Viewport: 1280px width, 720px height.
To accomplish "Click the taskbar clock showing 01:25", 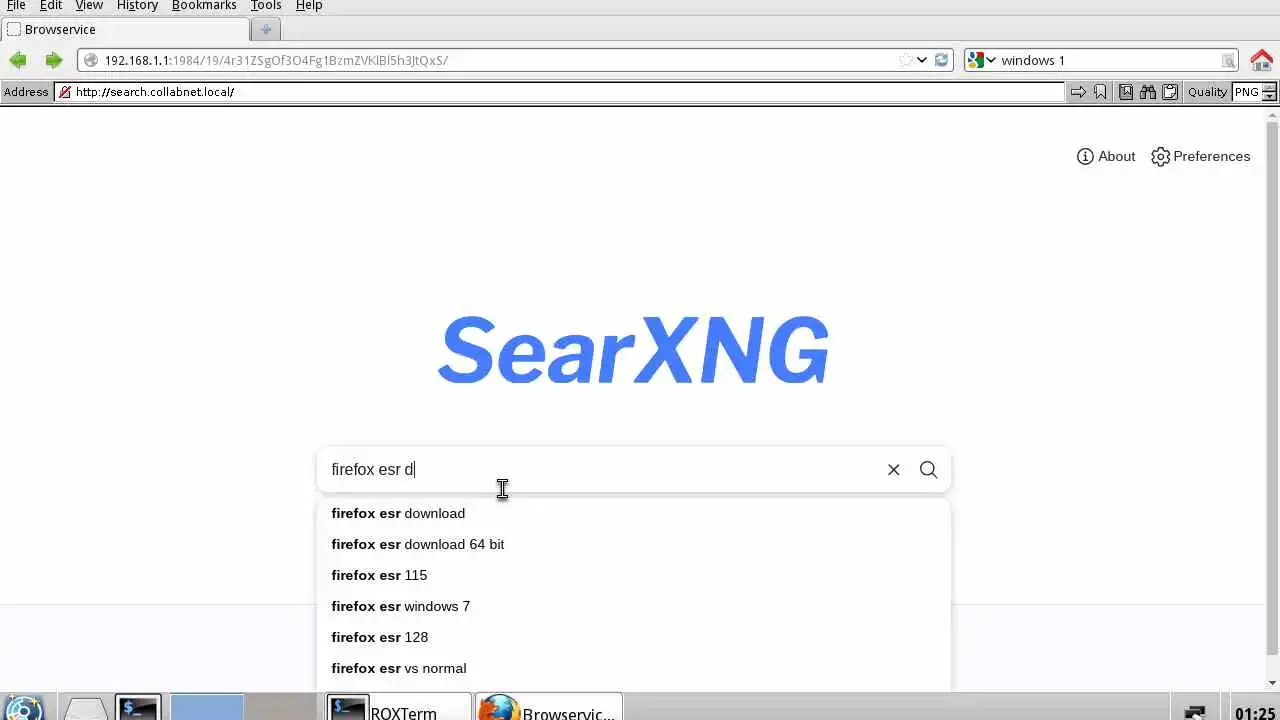I will point(1254,713).
